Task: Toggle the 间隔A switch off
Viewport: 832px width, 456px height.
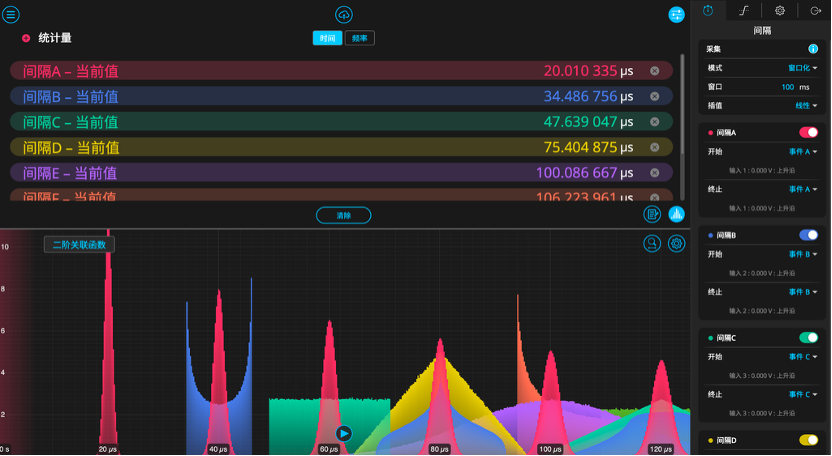Action: 808,132
